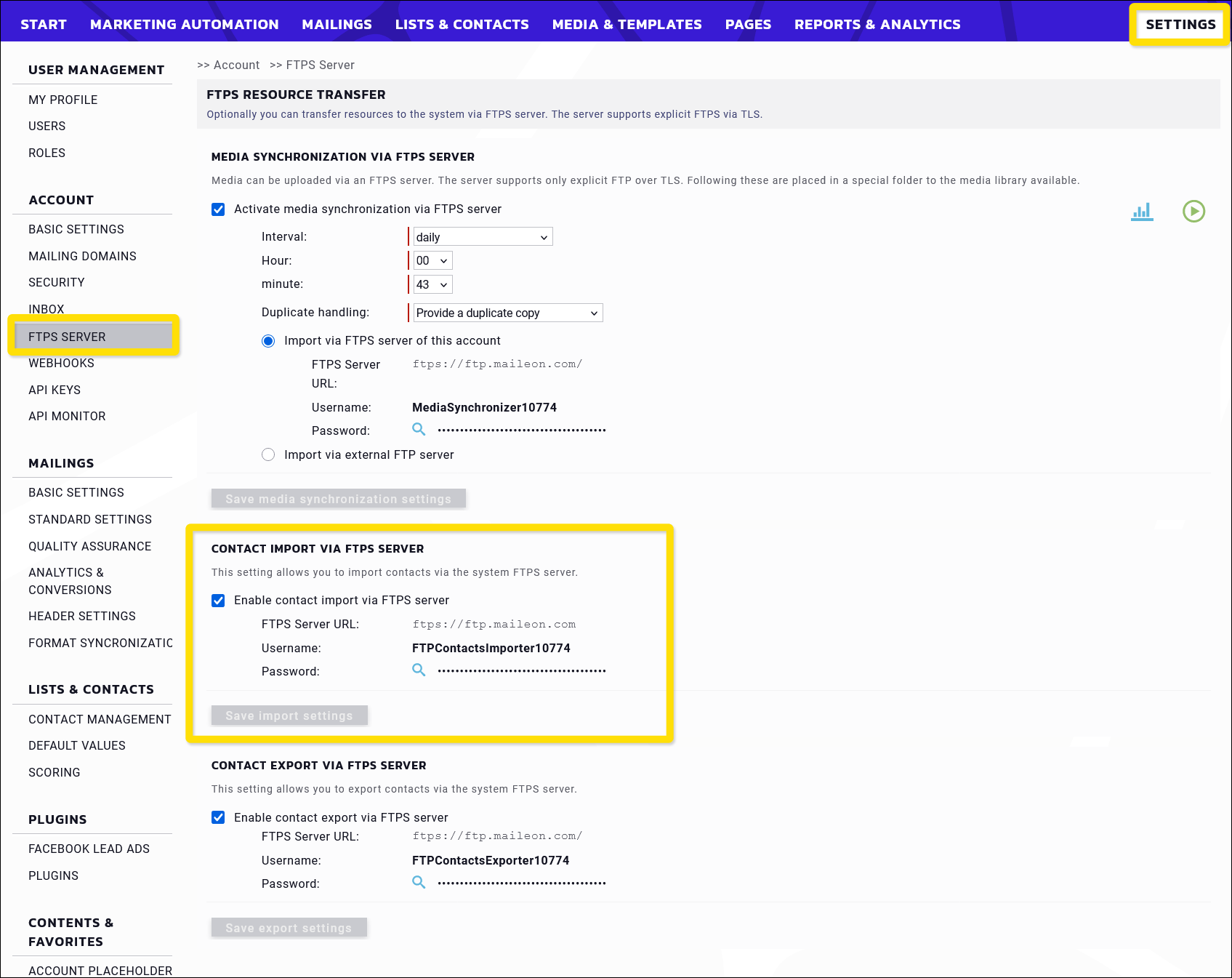Open the PAGES menu
The image size is (1232, 978).
[748, 24]
